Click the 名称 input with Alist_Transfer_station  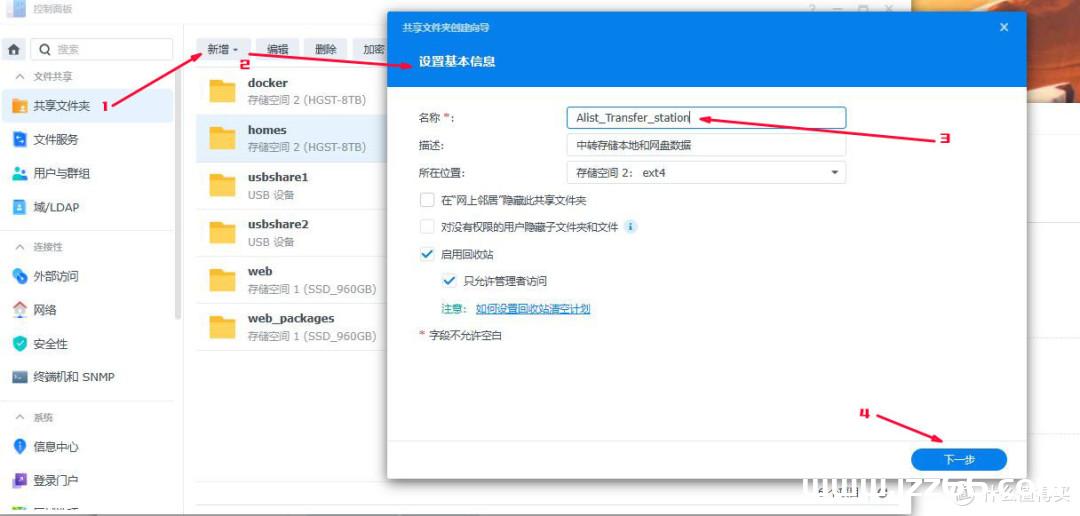[706, 118]
